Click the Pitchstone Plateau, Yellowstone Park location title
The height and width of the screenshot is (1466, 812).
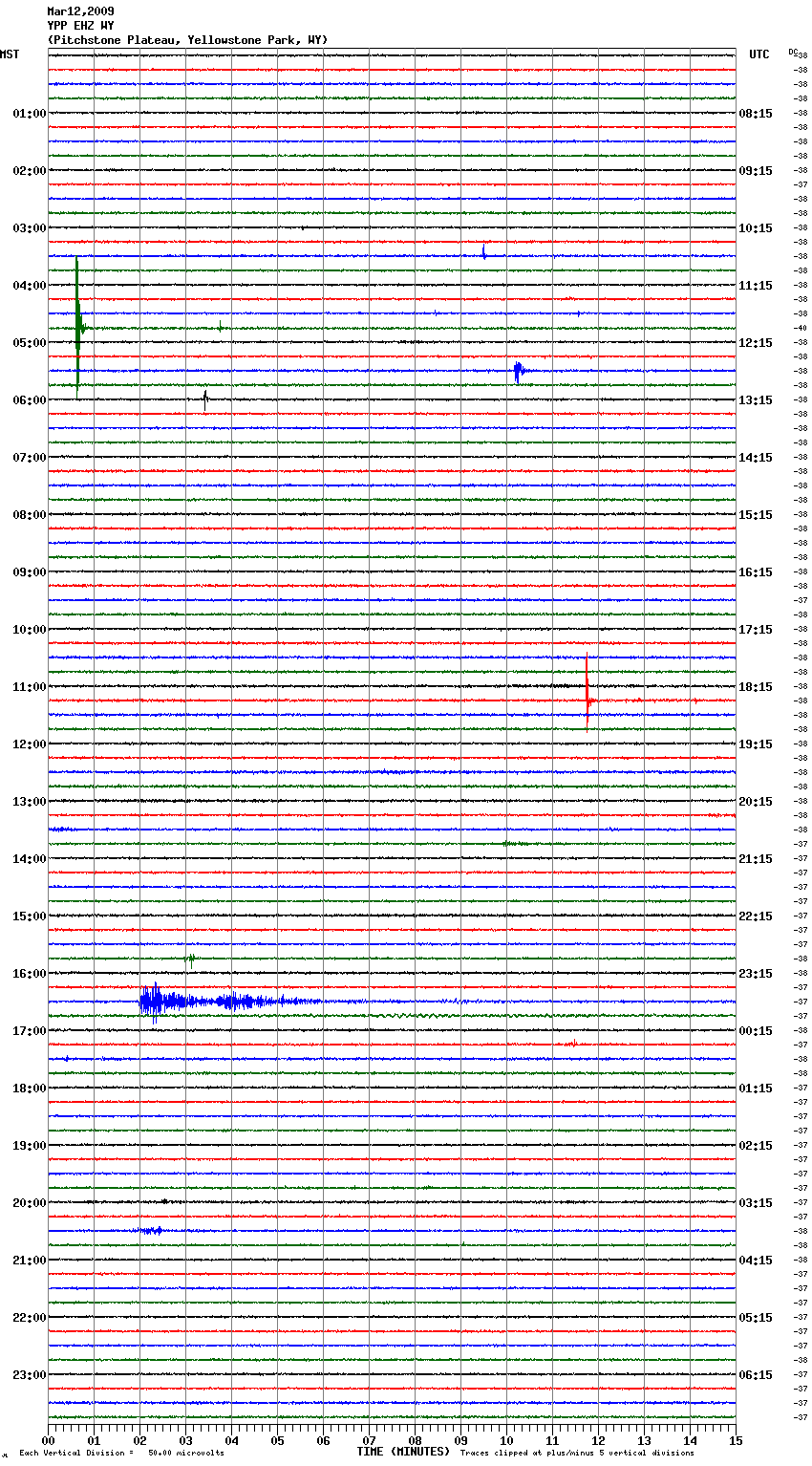tap(187, 40)
